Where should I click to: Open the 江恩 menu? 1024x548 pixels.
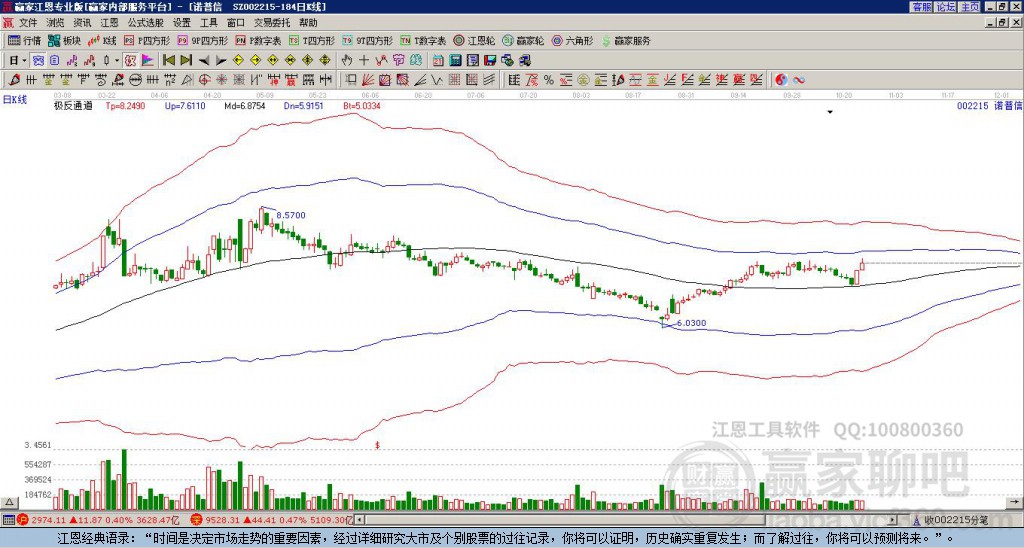[x=109, y=23]
